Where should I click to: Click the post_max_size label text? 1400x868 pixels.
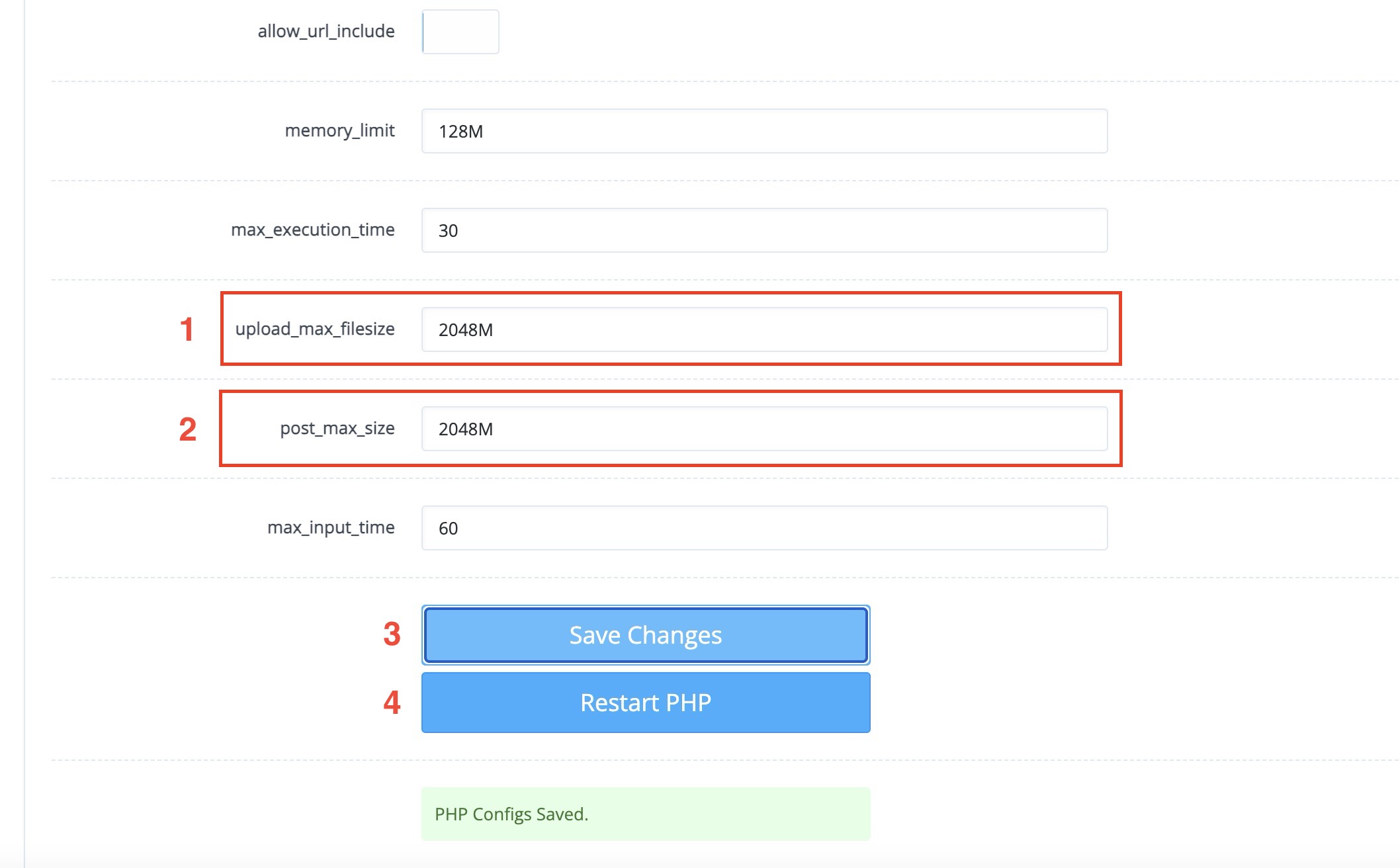click(337, 428)
